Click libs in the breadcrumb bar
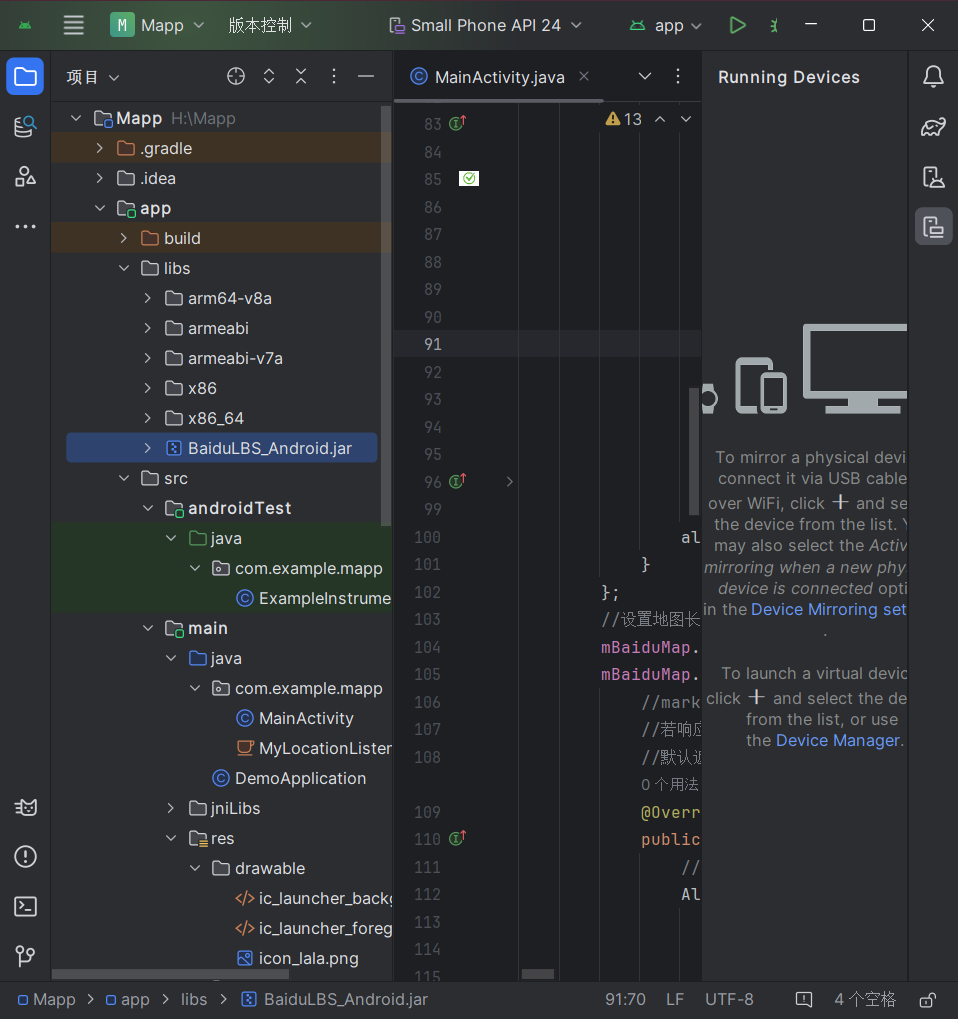 [194, 1000]
